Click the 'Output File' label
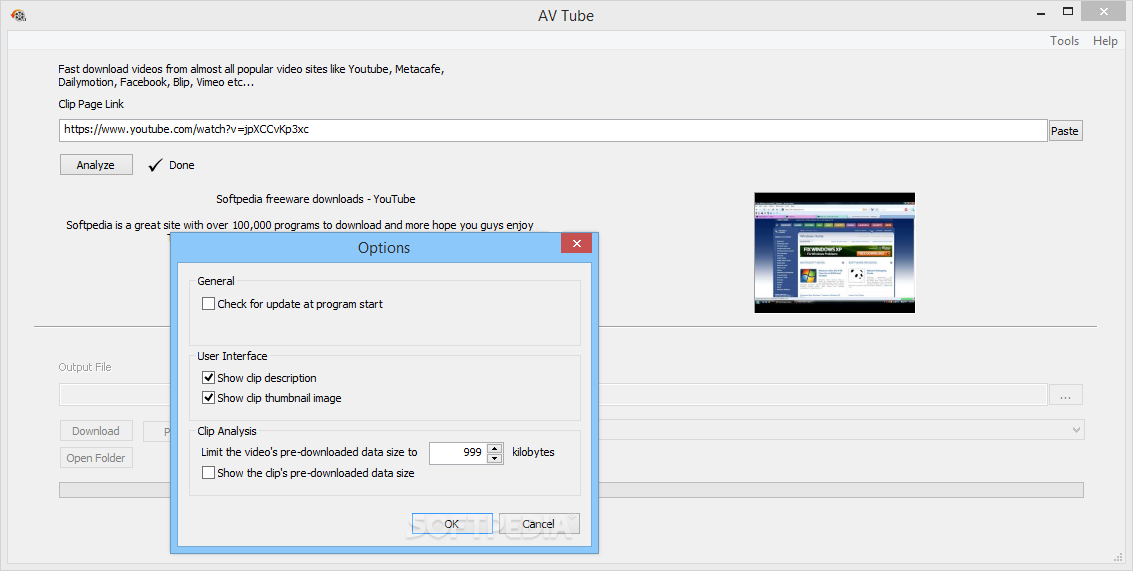Viewport: 1133px width, 571px height. (x=85, y=367)
